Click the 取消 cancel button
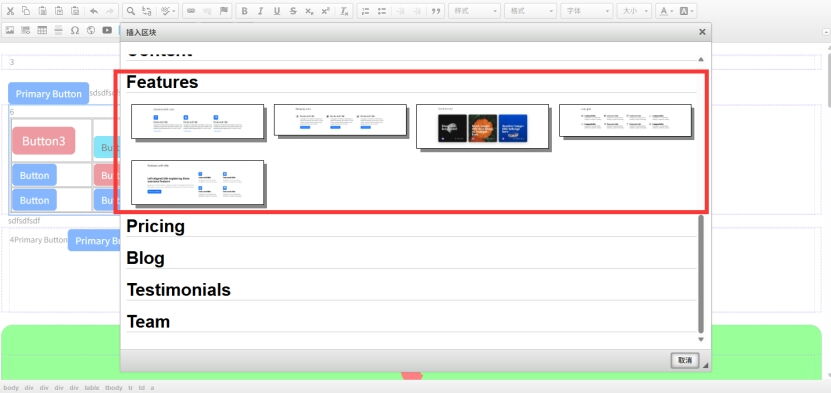Viewport: 831px width, 393px height. pyautogui.click(x=685, y=360)
